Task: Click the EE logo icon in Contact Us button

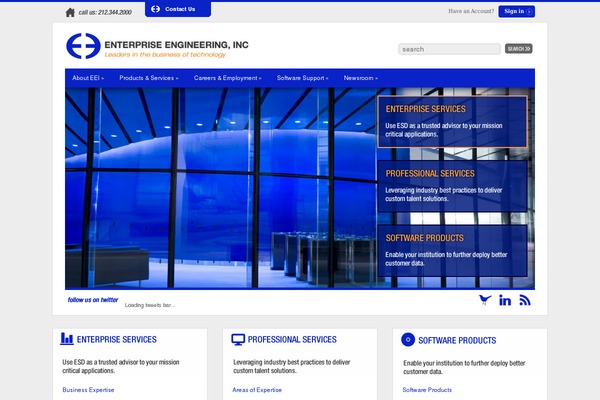Action: (155, 9)
